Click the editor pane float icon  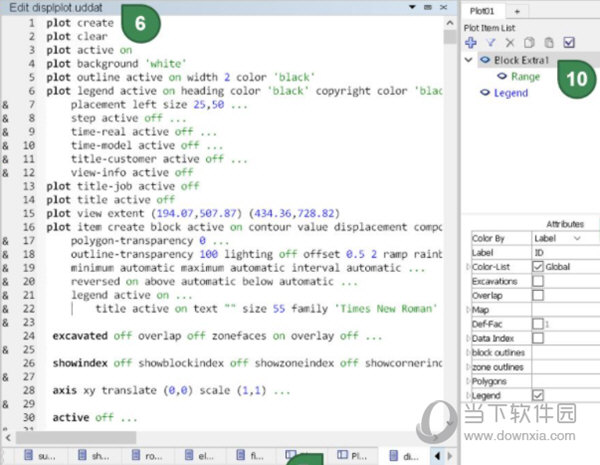pyautogui.click(x=428, y=7)
